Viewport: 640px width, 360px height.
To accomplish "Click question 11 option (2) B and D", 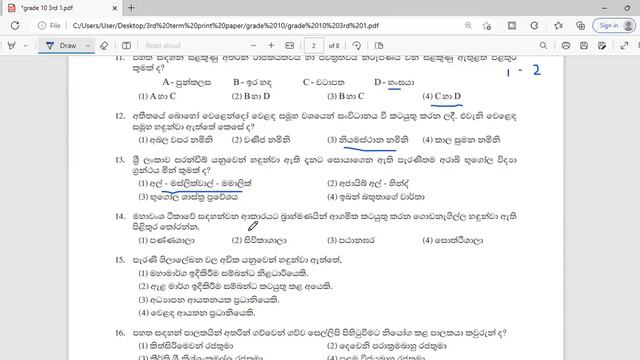I will [251, 96].
